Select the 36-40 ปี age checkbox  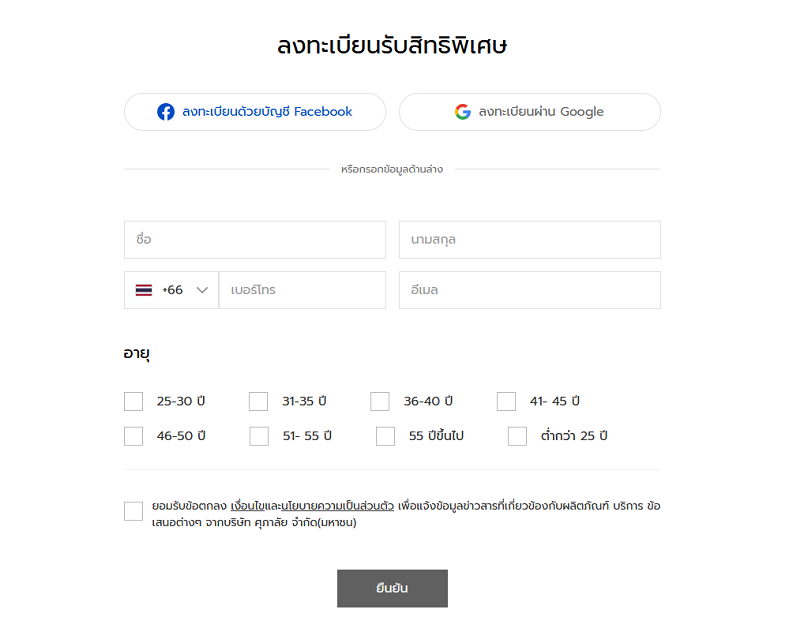click(x=380, y=401)
